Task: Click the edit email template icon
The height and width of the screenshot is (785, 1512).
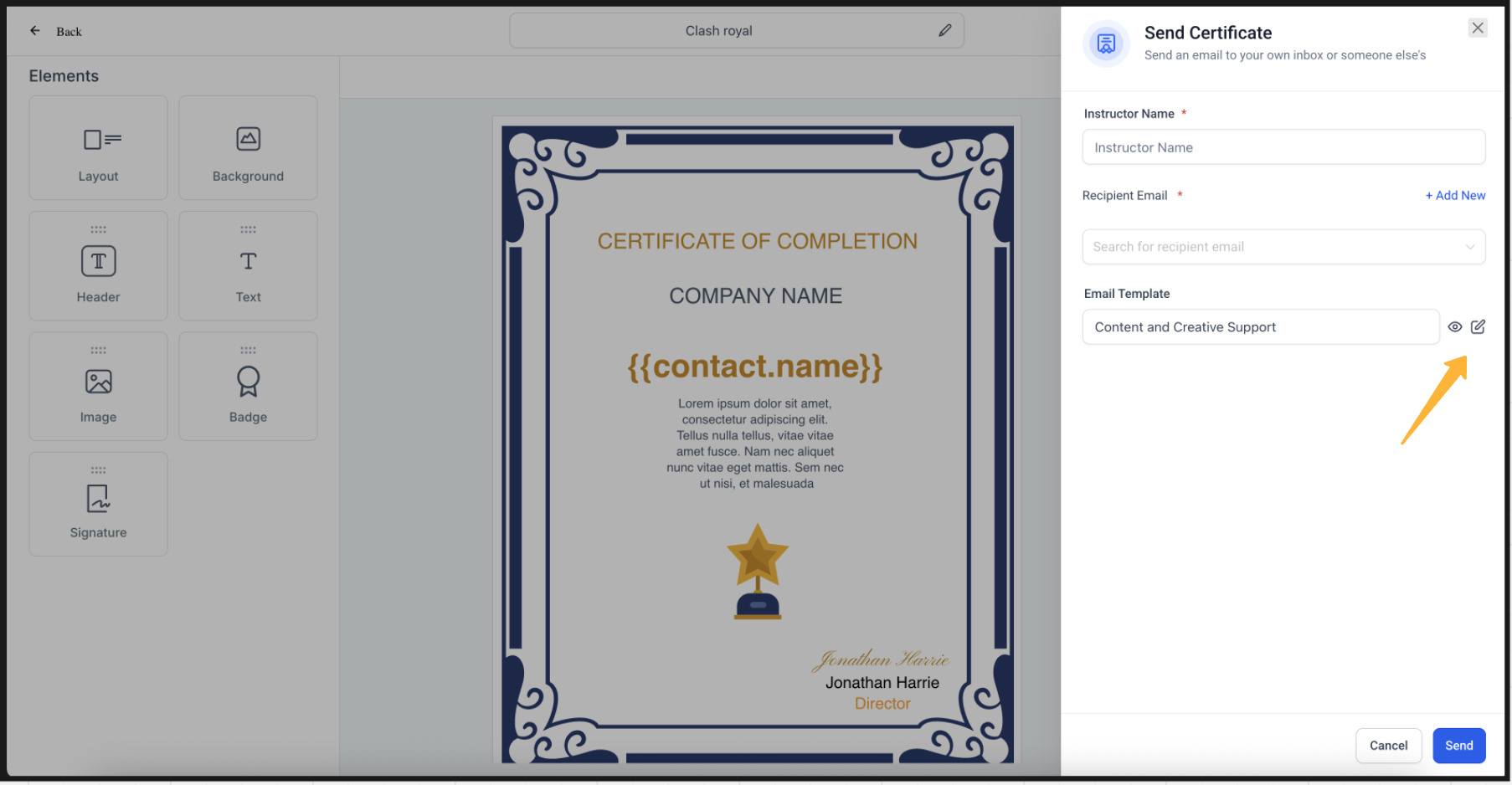Action: pyautogui.click(x=1478, y=327)
